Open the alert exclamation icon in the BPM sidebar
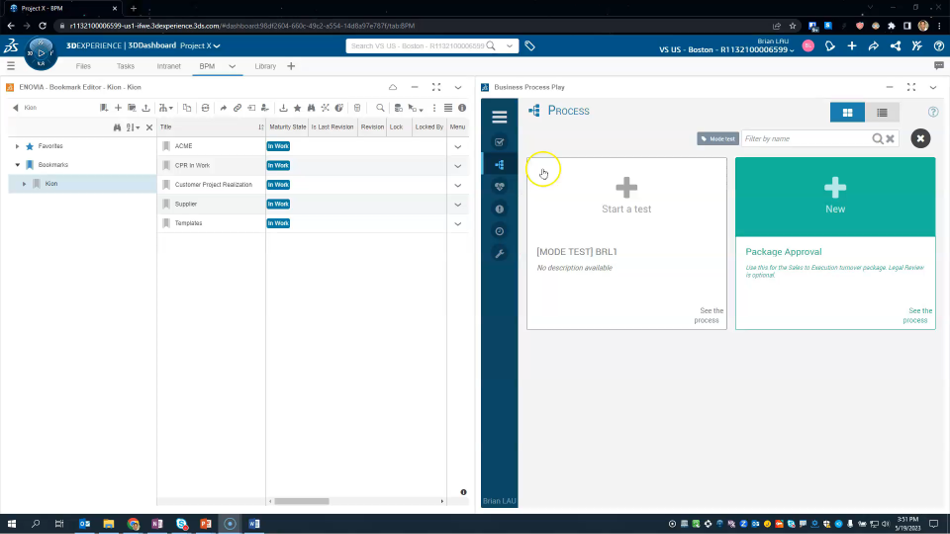950x534 pixels. pos(499,209)
